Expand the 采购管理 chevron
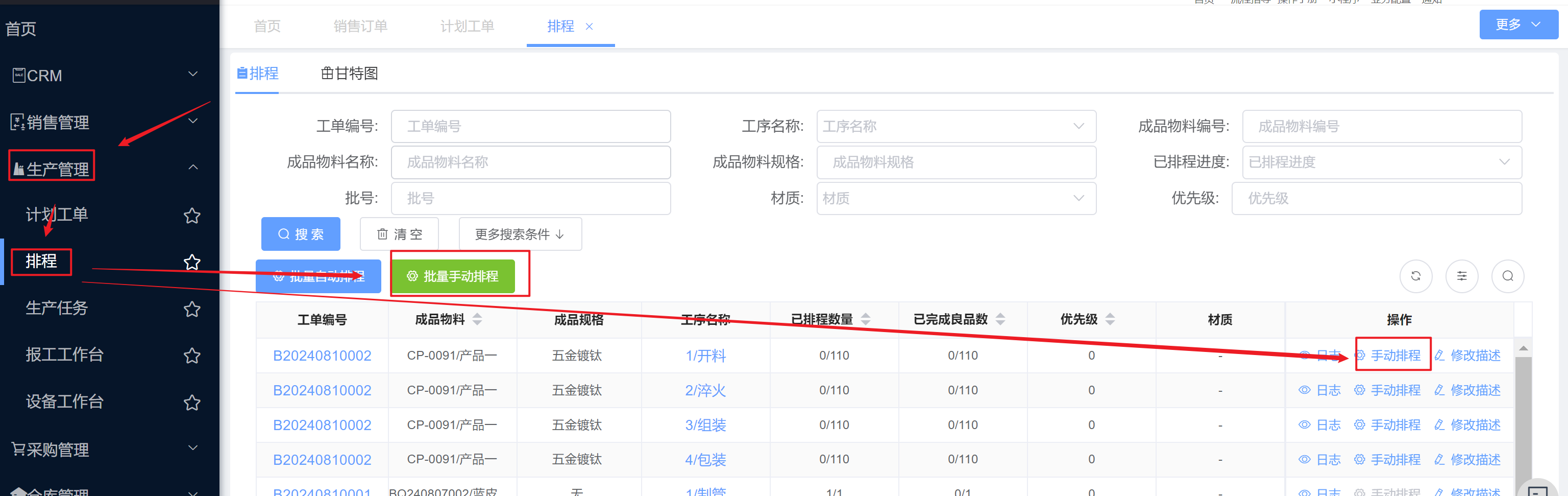Viewport: 1568px width, 496px height. pos(193,448)
